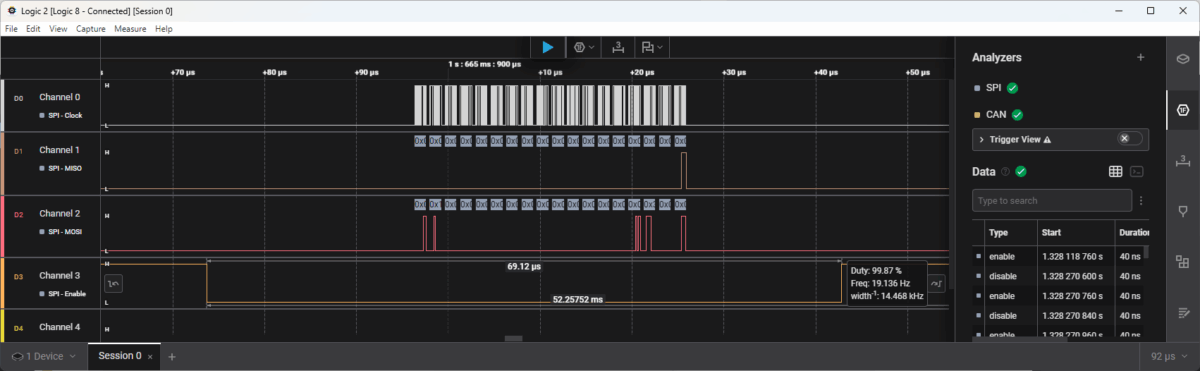Expand the Trigger View section chevron
Image resolution: width=1200 pixels, height=371 pixels.
[981, 139]
